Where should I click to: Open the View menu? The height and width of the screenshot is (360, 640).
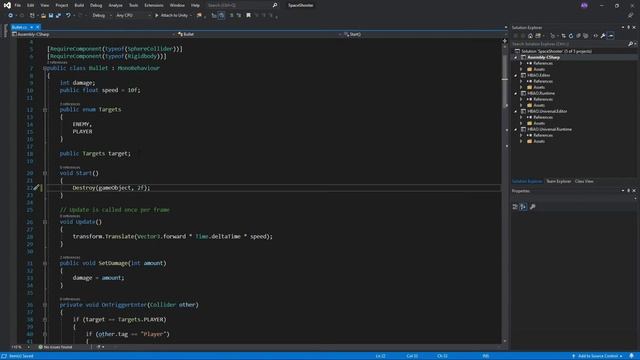point(44,5)
